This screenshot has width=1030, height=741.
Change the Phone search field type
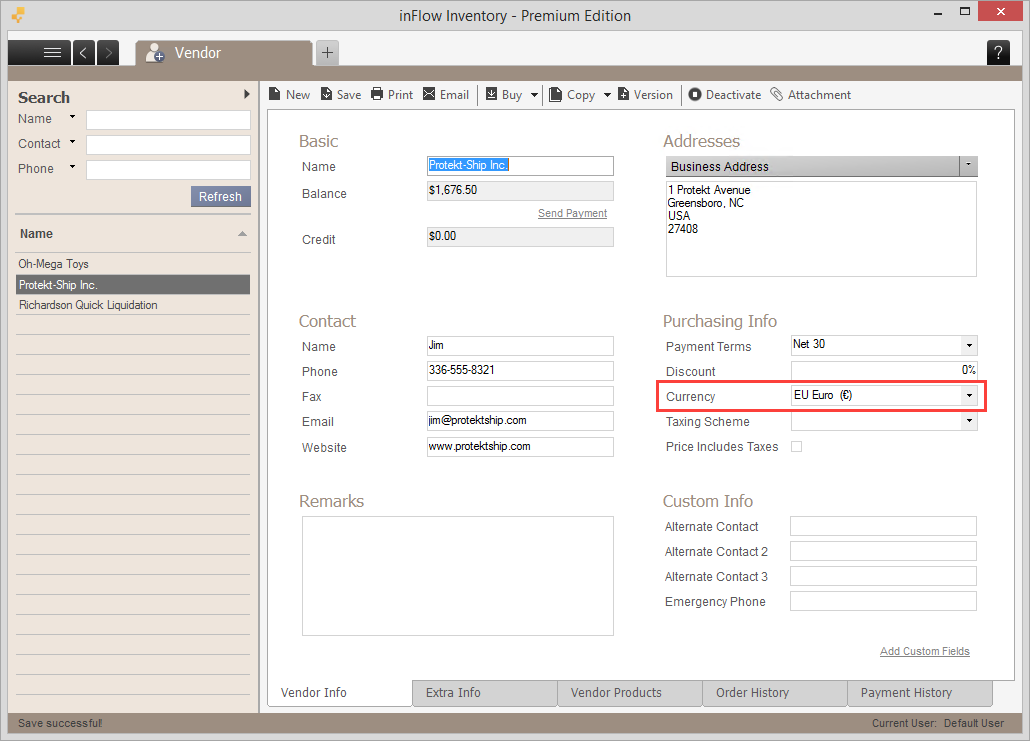(72, 167)
